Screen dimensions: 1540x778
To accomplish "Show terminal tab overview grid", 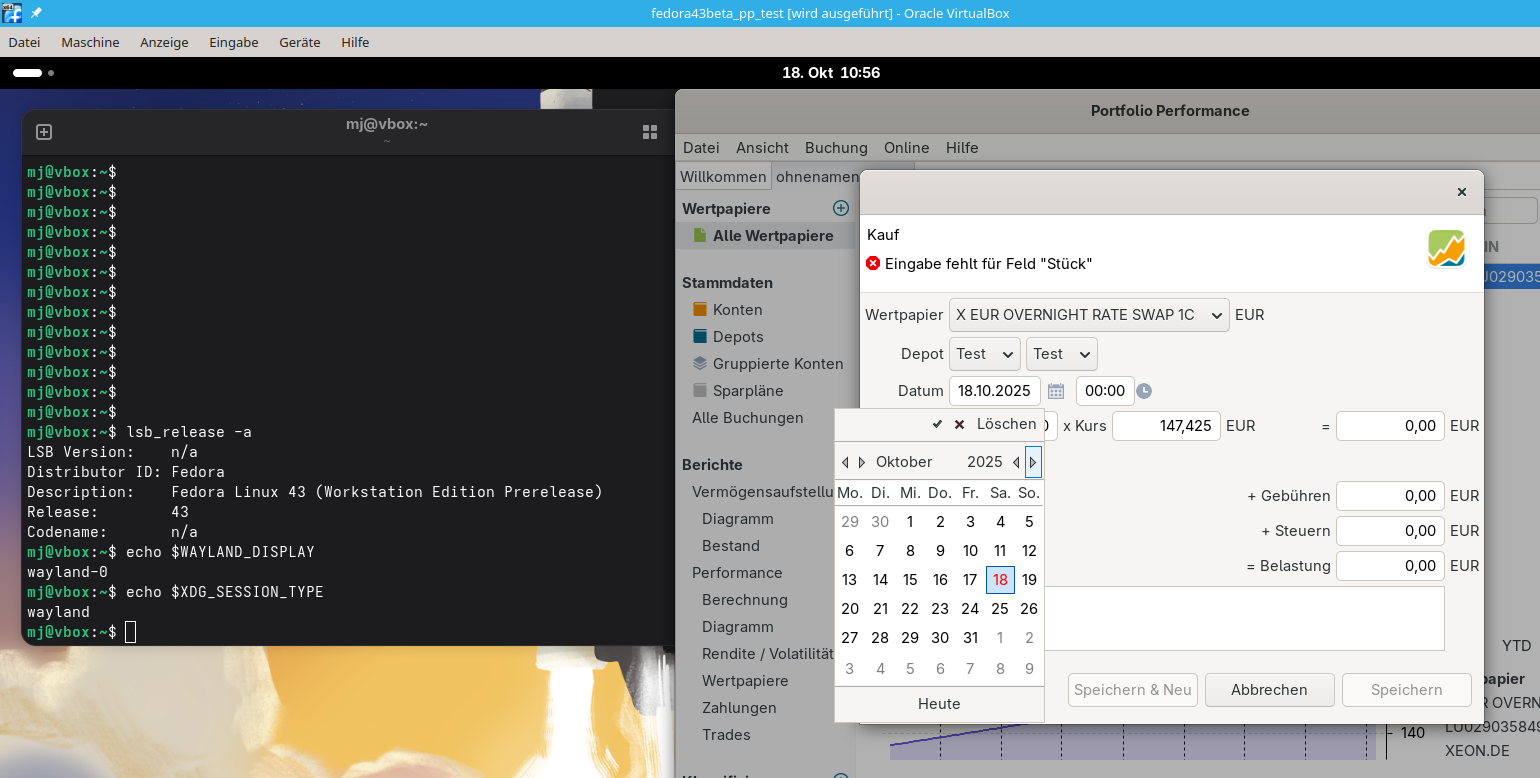I will tap(650, 132).
